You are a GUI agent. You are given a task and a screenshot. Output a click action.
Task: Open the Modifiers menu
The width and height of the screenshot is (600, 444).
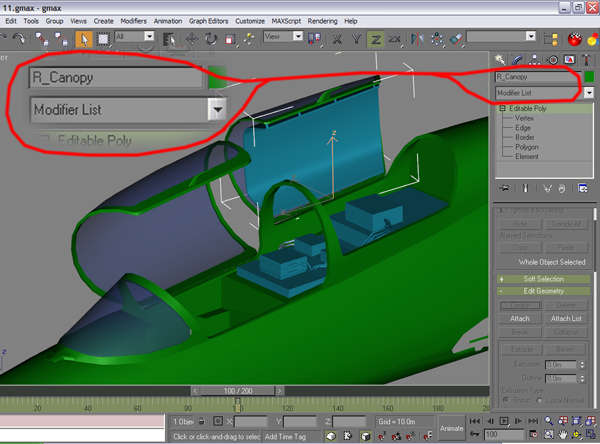133,21
